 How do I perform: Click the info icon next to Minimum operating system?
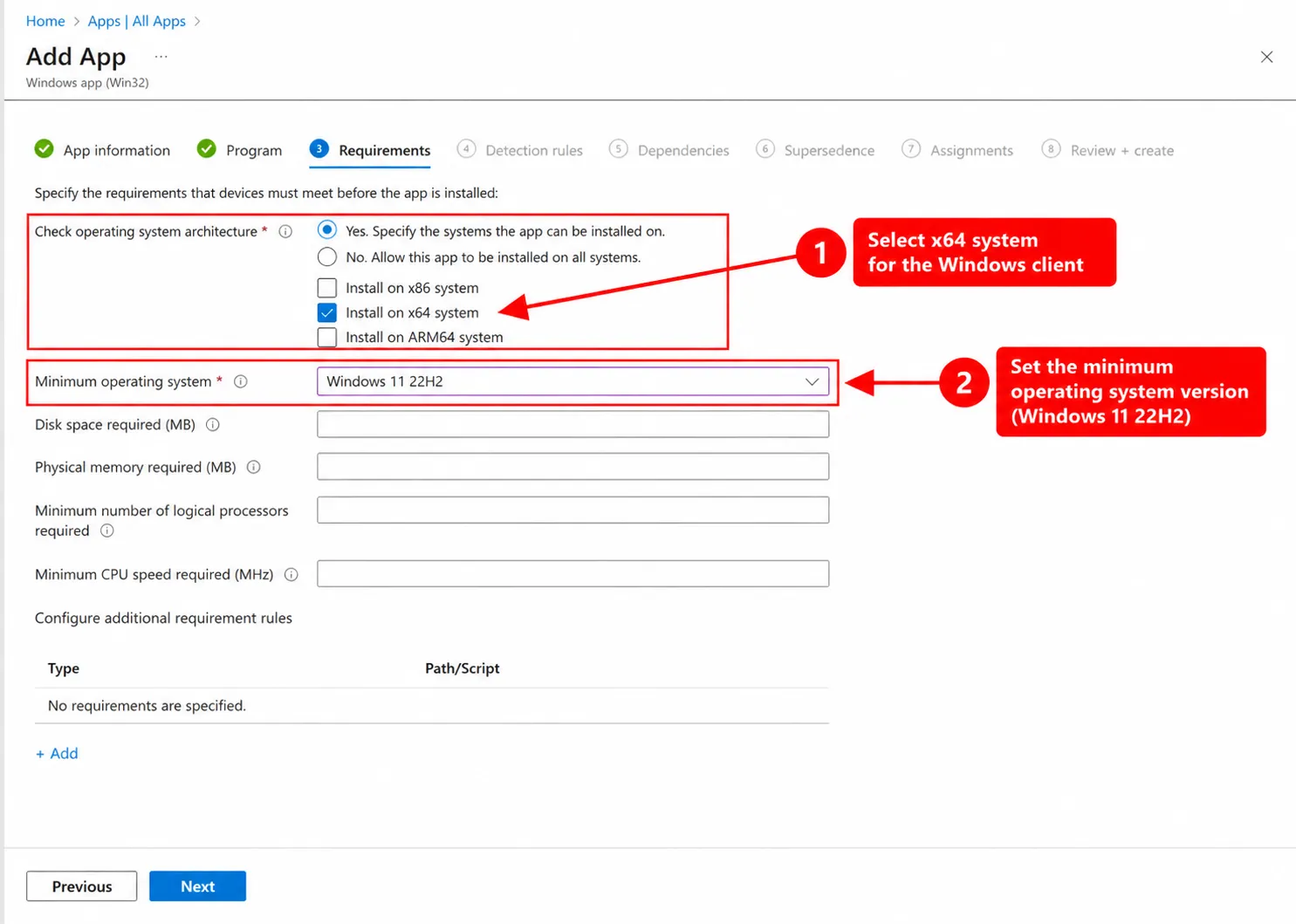241,381
